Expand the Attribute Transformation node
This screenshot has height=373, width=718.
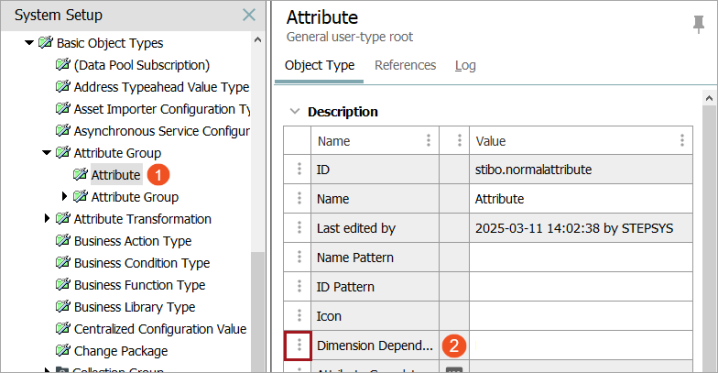(47, 218)
